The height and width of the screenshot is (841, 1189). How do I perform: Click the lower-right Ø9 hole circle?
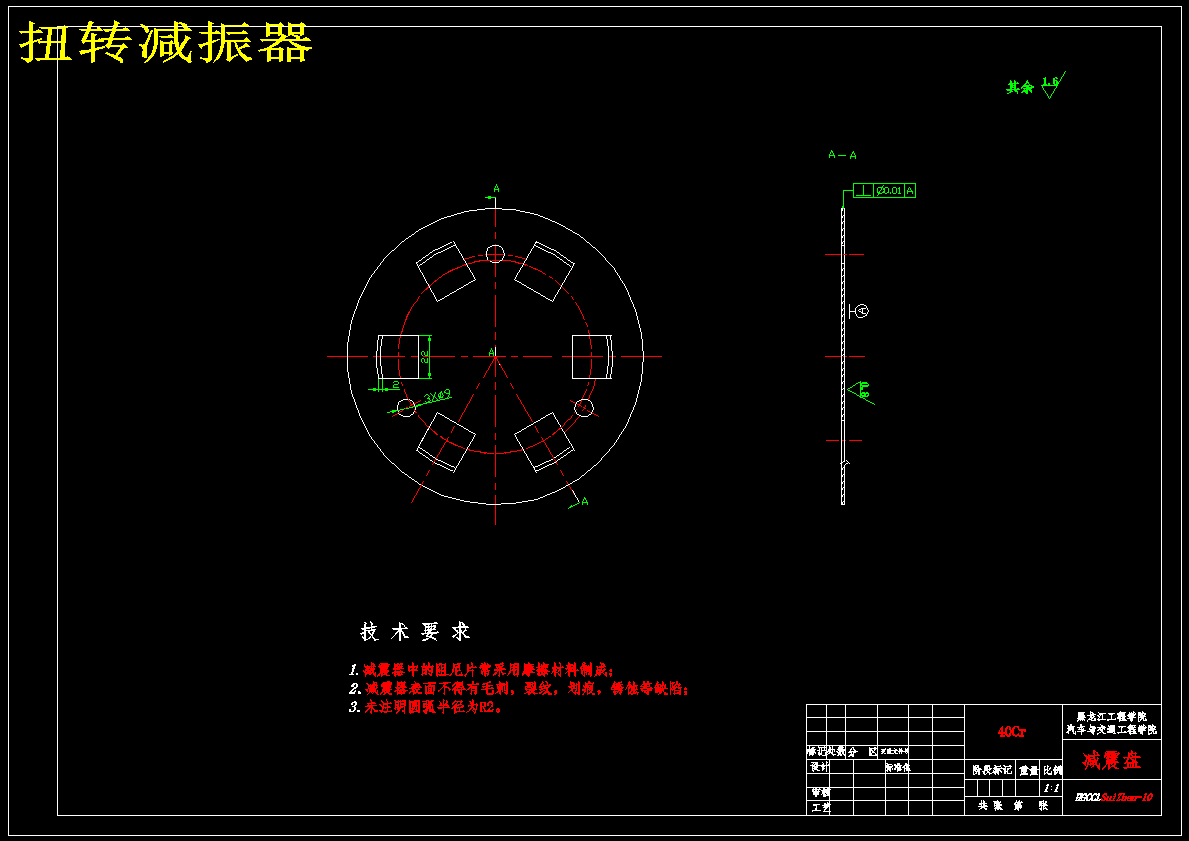pyautogui.click(x=584, y=408)
